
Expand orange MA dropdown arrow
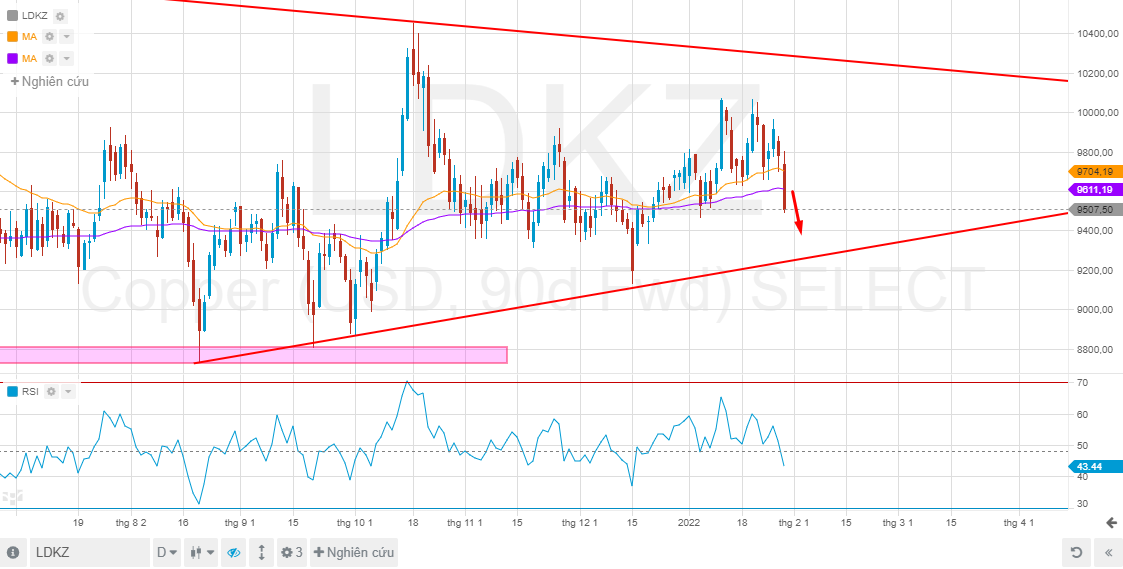(67, 37)
